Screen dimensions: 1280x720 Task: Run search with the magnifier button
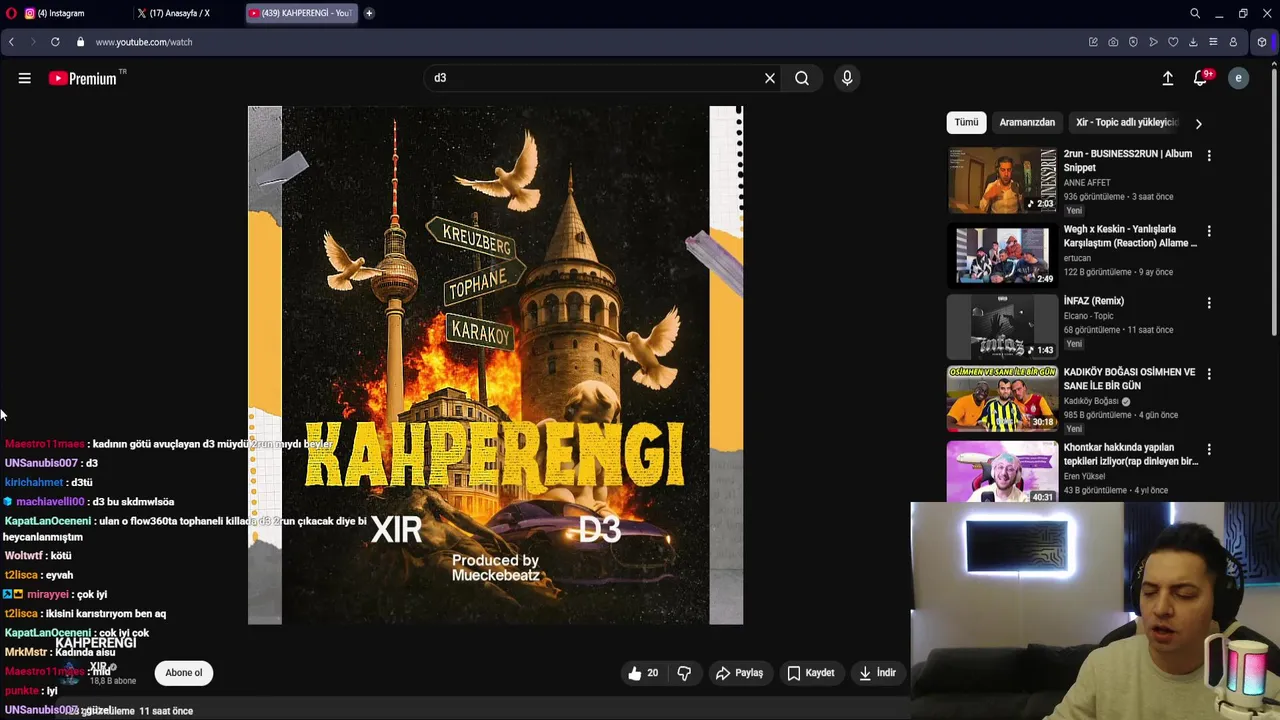[x=802, y=78]
